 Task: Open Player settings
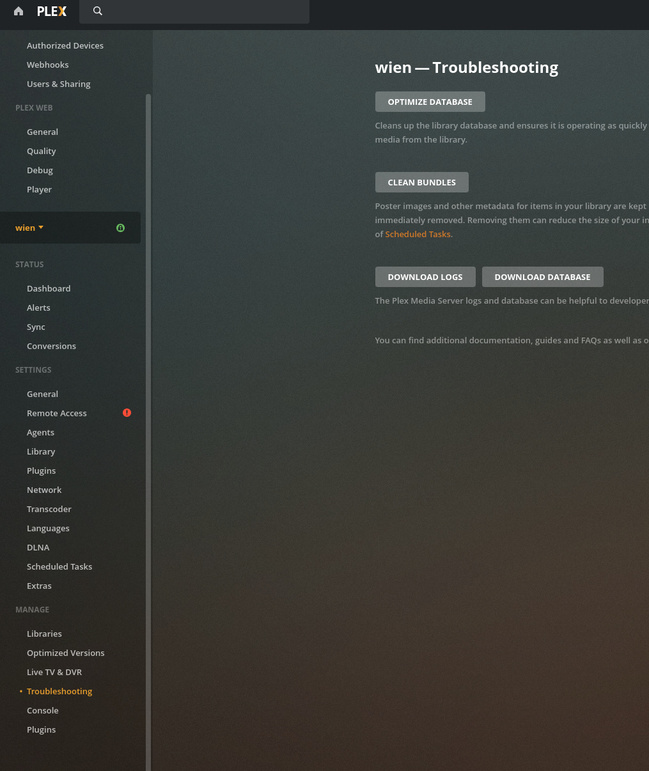[39, 189]
